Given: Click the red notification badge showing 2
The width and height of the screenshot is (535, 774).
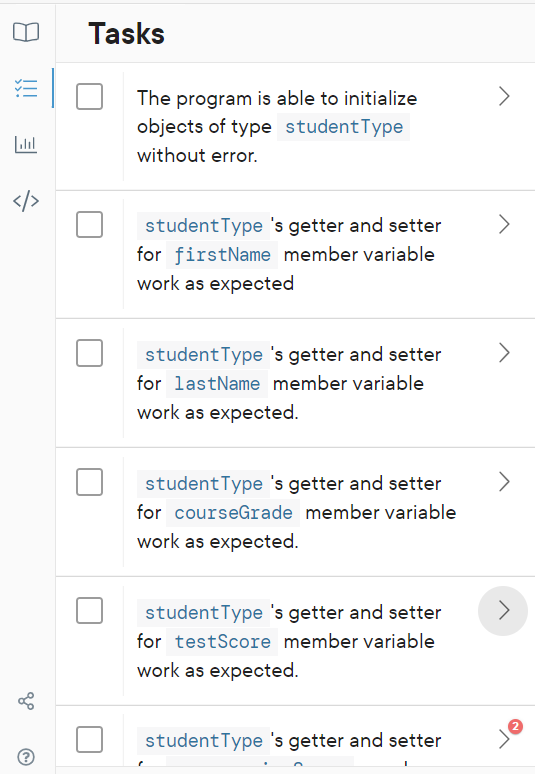Looking at the screenshot, I should coord(515,726).
